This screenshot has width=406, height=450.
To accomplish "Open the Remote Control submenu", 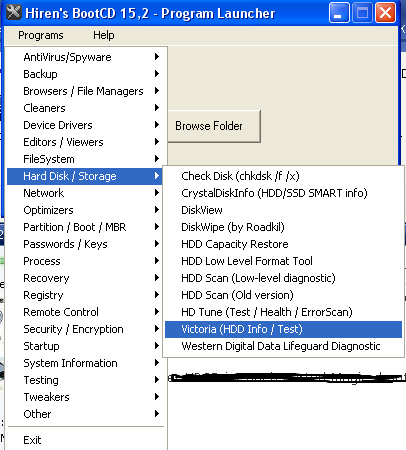I will click(85, 312).
